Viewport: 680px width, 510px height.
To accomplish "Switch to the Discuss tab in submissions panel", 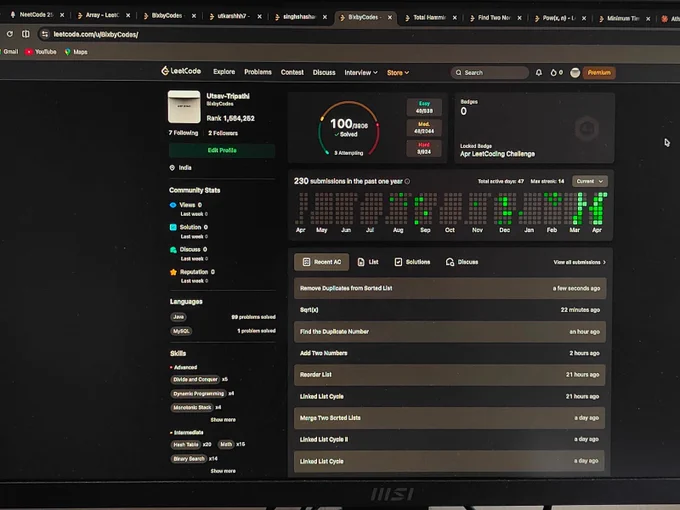I will point(462,262).
